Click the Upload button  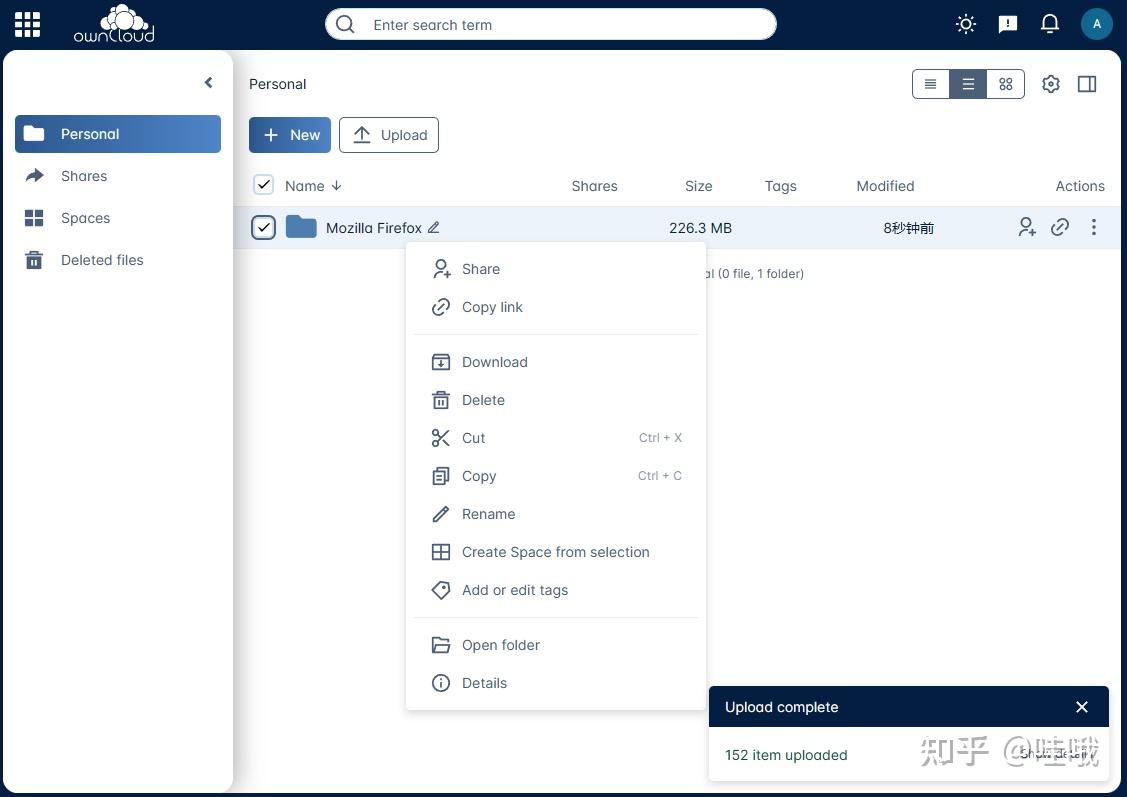(x=389, y=134)
